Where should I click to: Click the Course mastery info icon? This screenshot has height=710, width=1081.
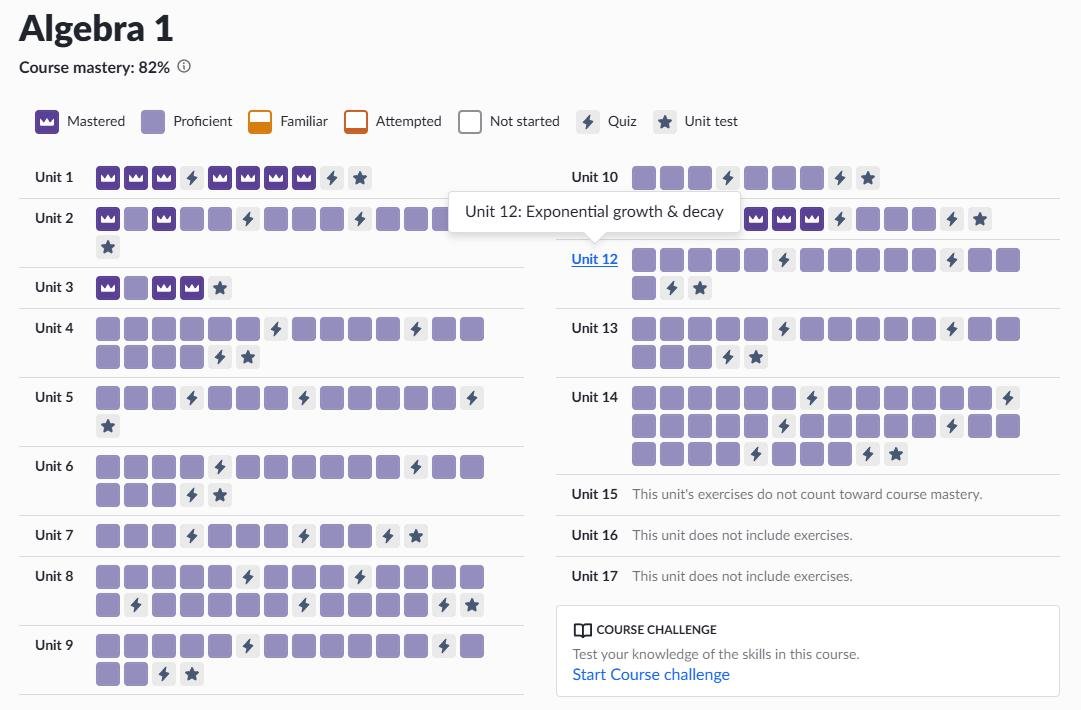pos(184,67)
